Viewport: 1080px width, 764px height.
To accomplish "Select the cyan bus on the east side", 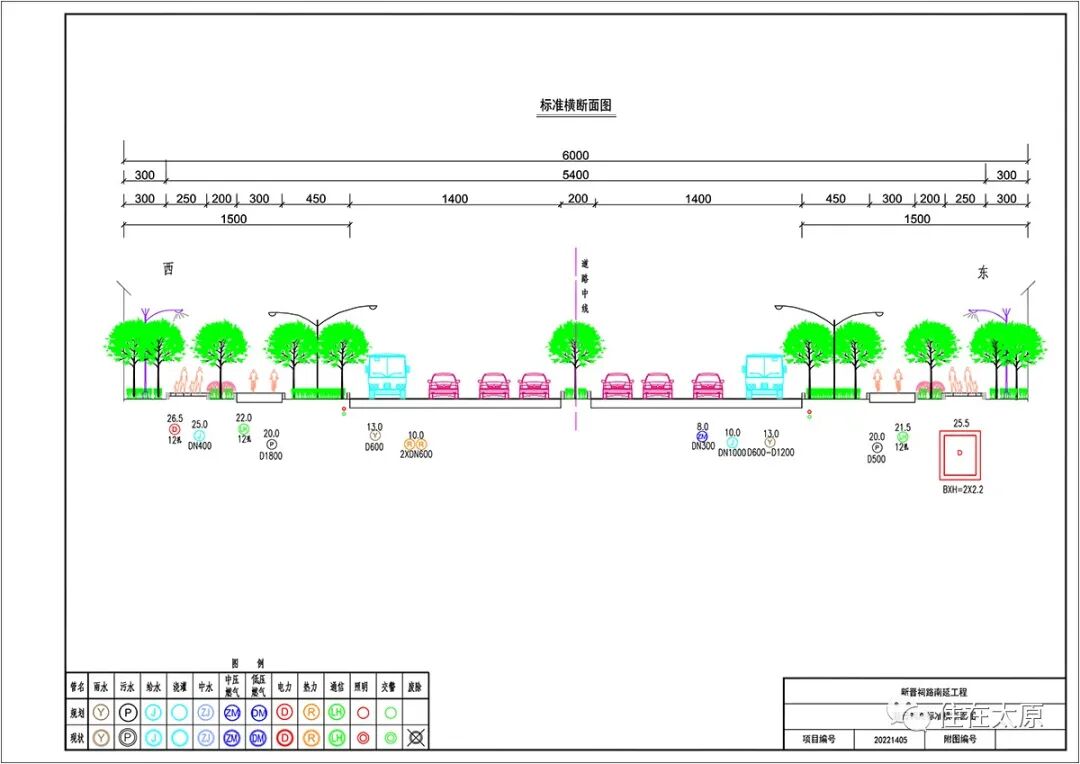I will tap(764, 374).
